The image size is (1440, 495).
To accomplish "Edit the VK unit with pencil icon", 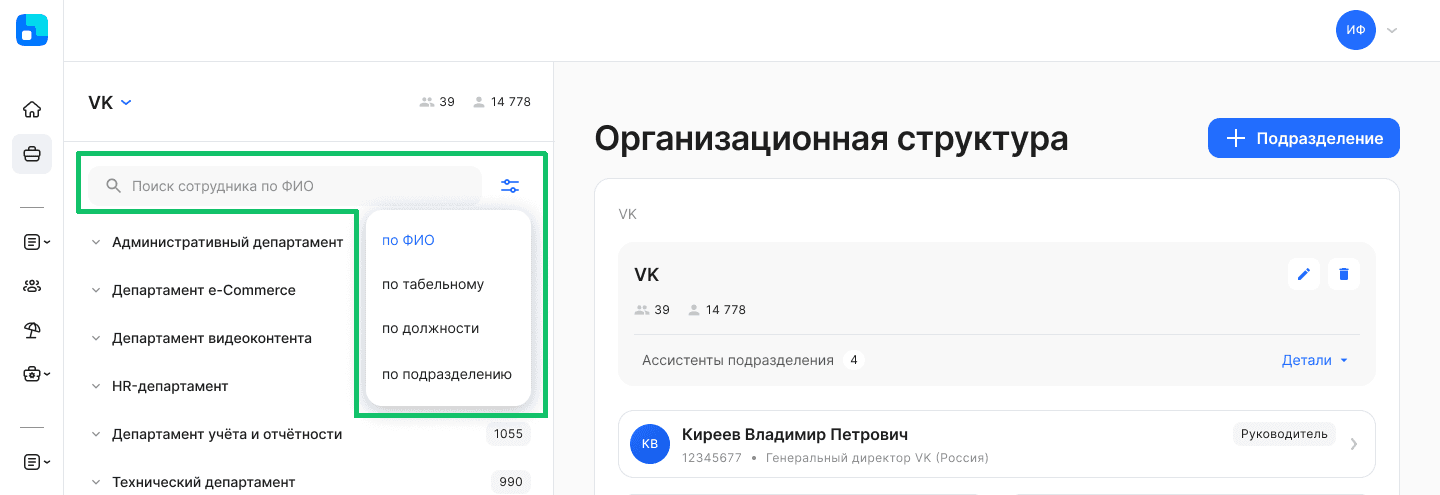I will click(1304, 274).
